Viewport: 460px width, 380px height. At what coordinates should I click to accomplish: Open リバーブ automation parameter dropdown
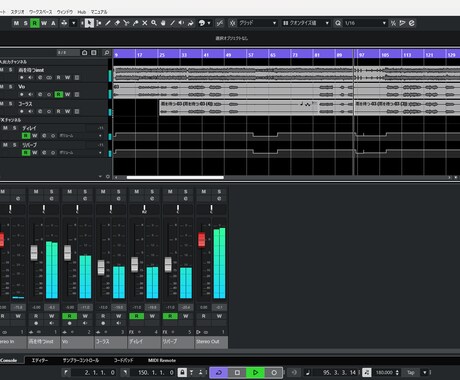click(x=100, y=153)
